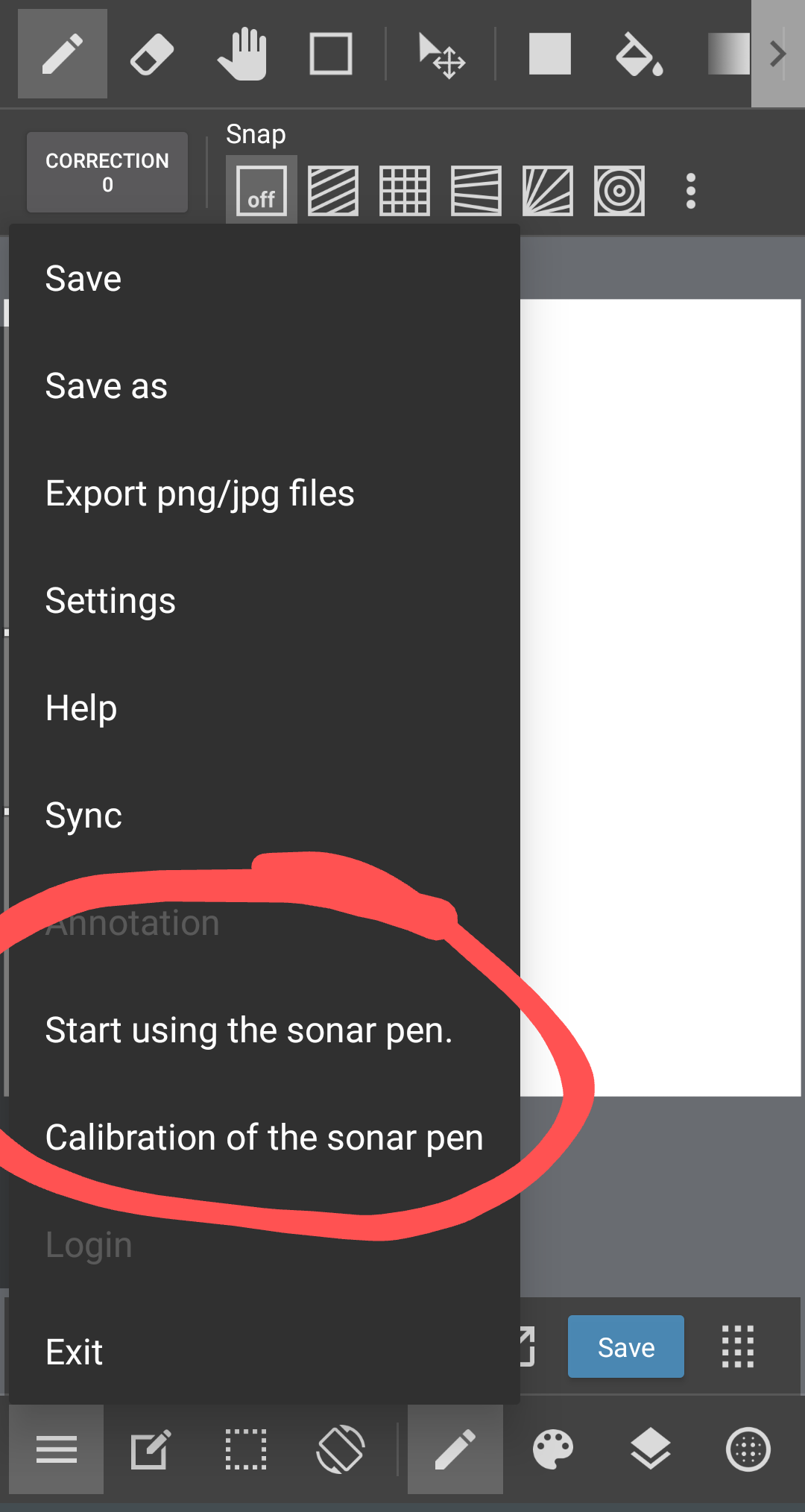Select the dotted selection tool
The width and height of the screenshot is (805, 1512).
coord(246,1450)
